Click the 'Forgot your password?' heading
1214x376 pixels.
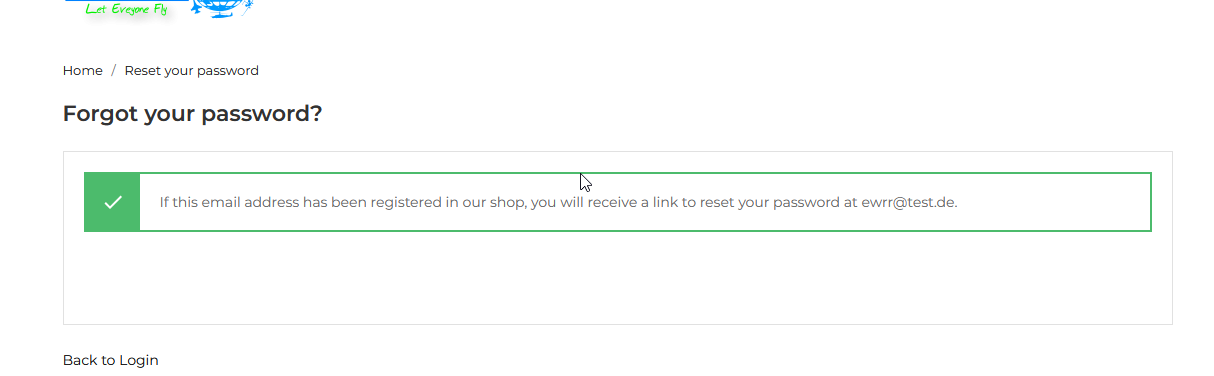click(193, 114)
